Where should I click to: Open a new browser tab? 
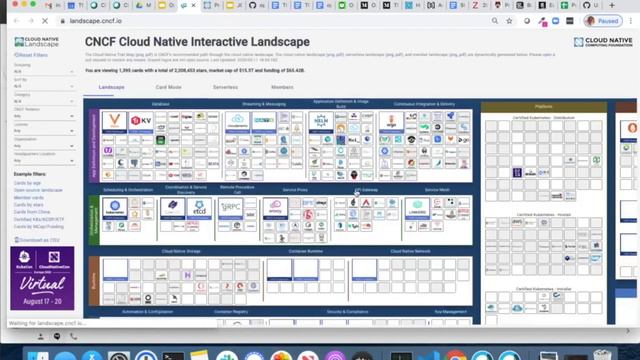coord(611,5)
